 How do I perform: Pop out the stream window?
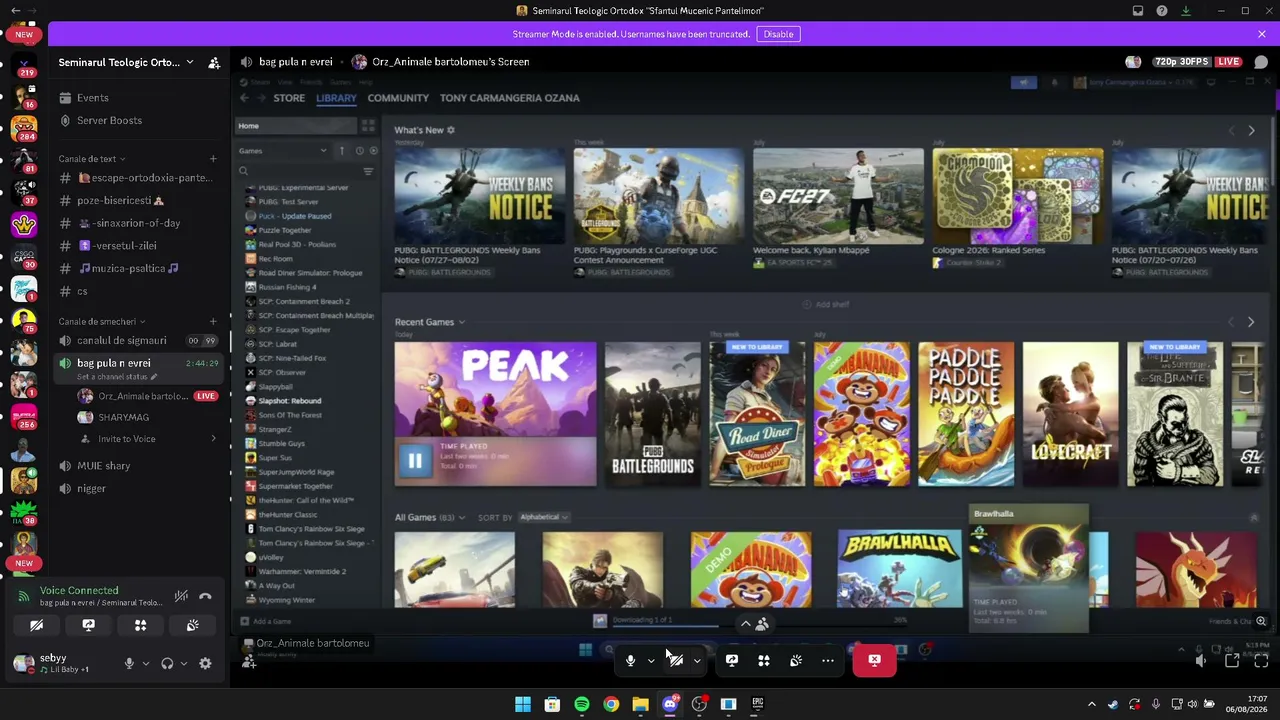click(x=1232, y=661)
